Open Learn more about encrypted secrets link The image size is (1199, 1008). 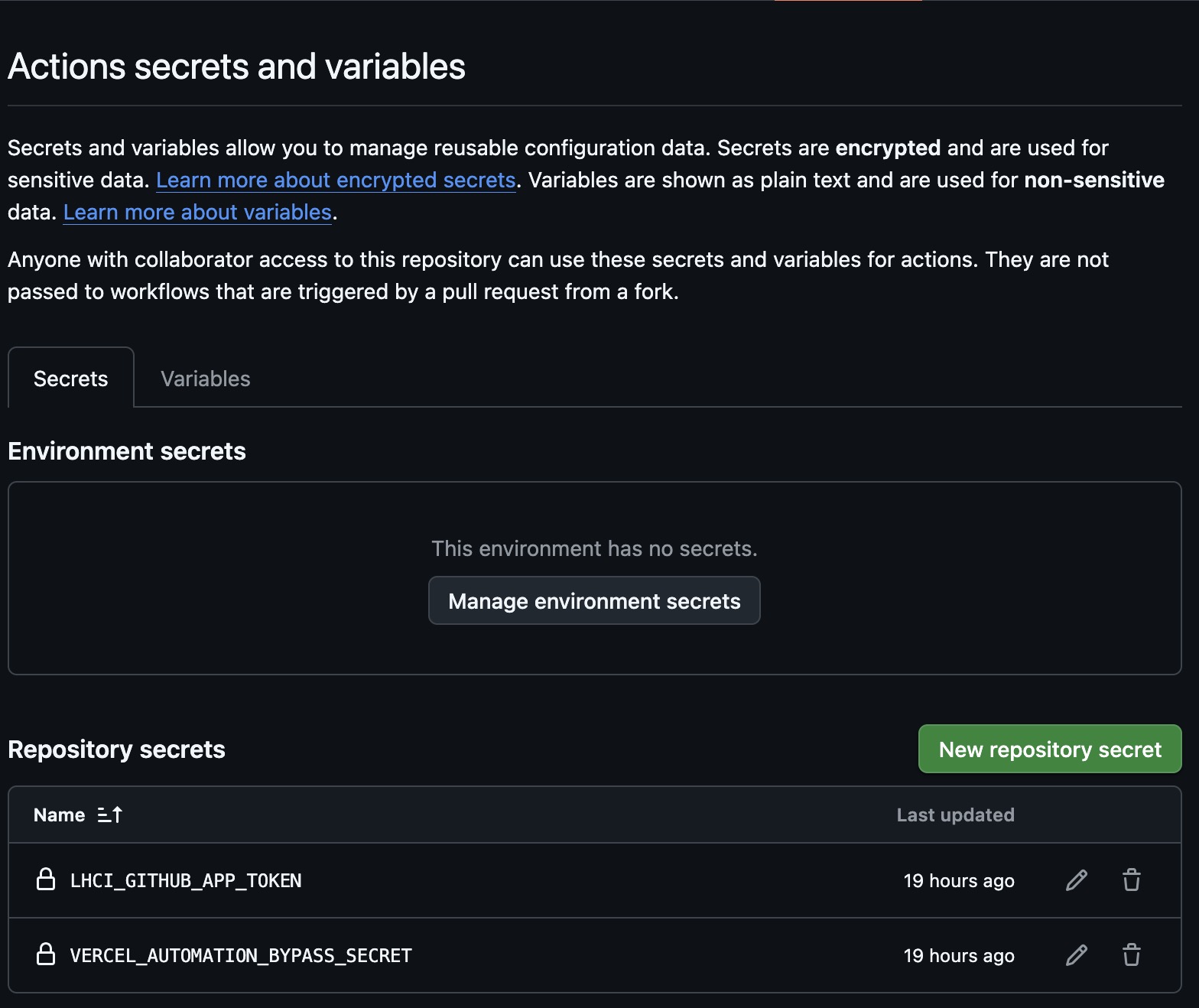tap(336, 180)
